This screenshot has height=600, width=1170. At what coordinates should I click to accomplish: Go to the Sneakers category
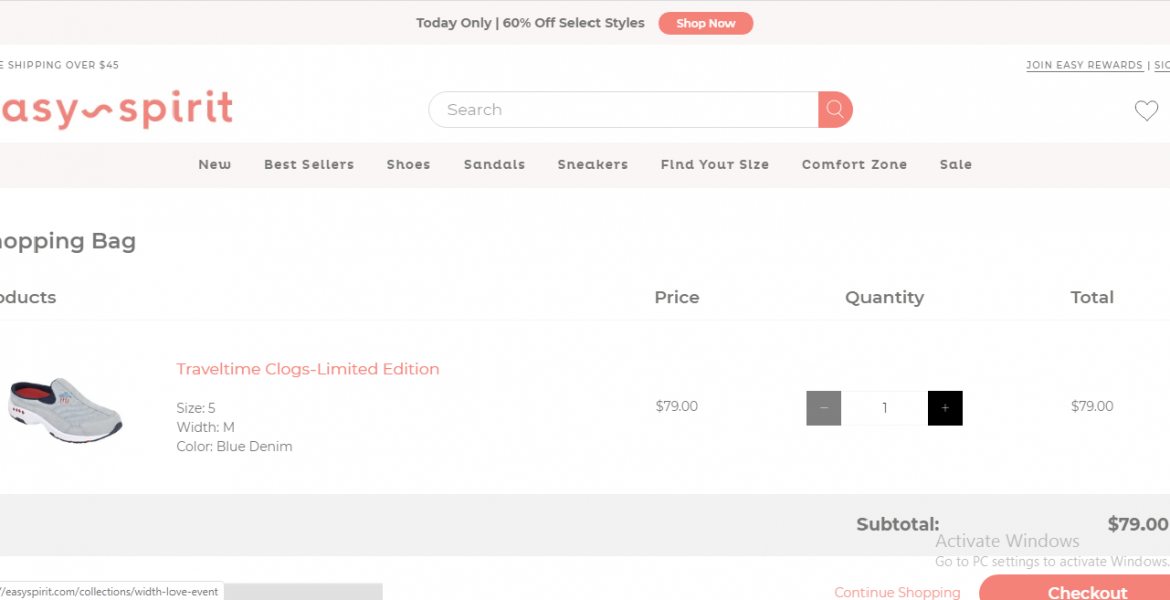click(x=593, y=165)
